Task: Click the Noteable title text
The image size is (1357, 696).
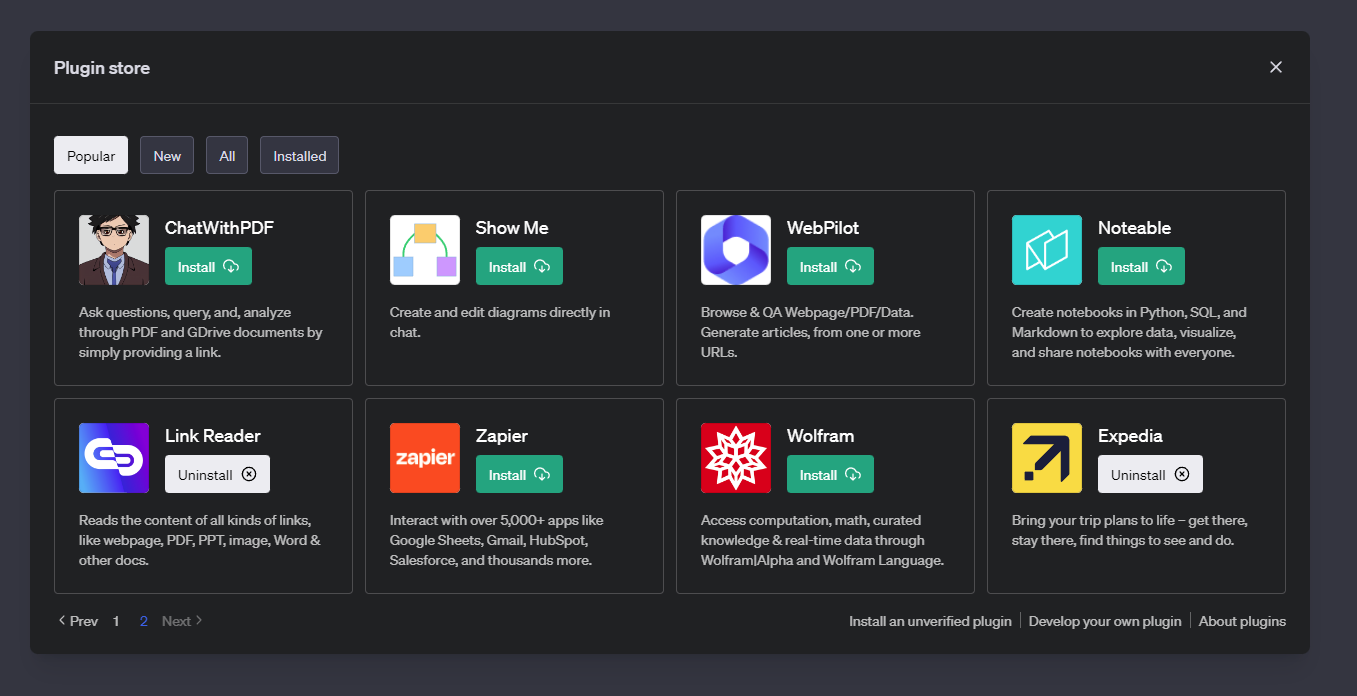Action: pos(1134,228)
